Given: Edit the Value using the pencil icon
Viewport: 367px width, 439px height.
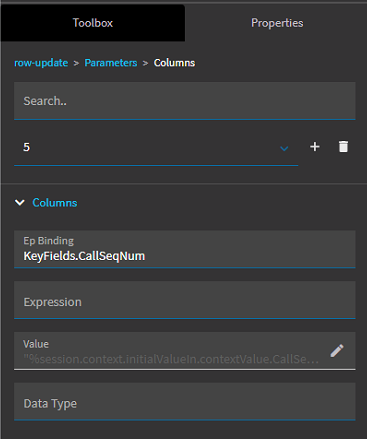Looking at the screenshot, I should tap(337, 351).
